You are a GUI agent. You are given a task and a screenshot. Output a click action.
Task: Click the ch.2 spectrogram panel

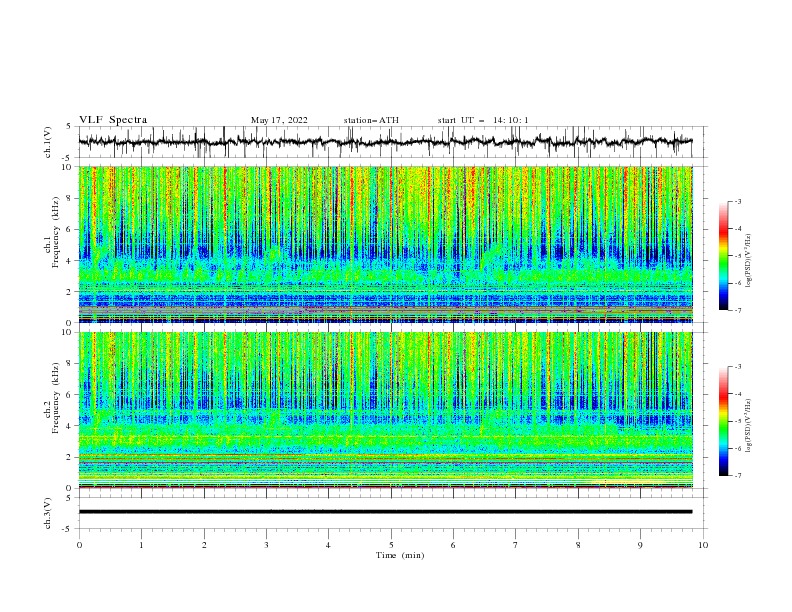386,410
